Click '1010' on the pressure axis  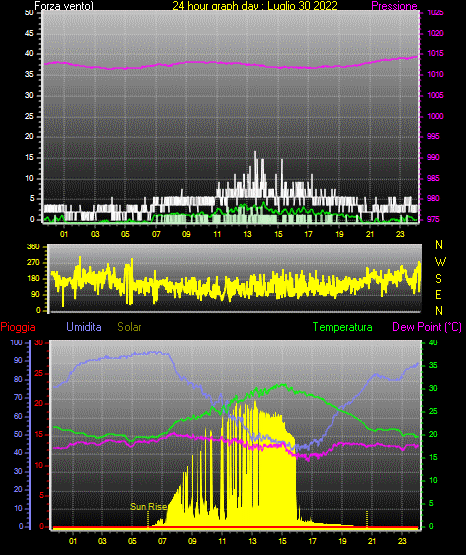point(435,74)
